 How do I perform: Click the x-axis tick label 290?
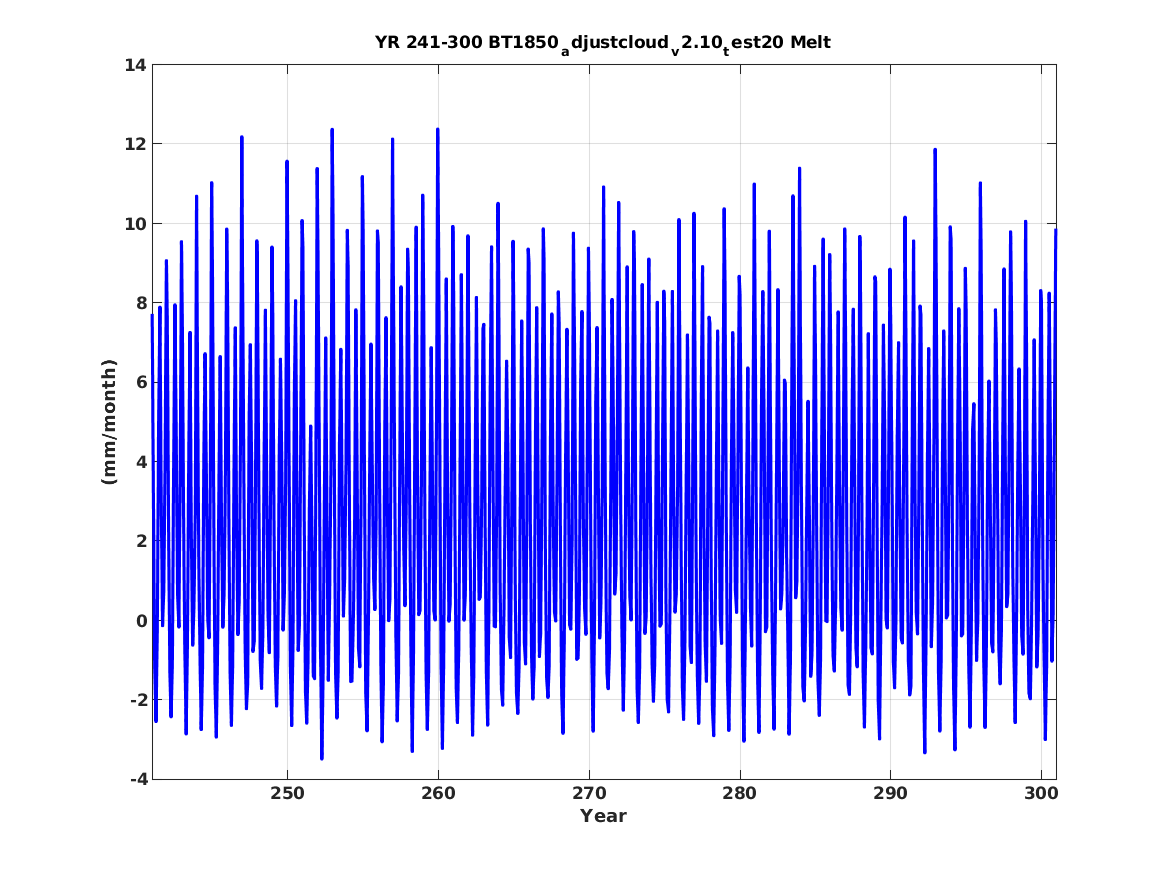pyautogui.click(x=890, y=794)
